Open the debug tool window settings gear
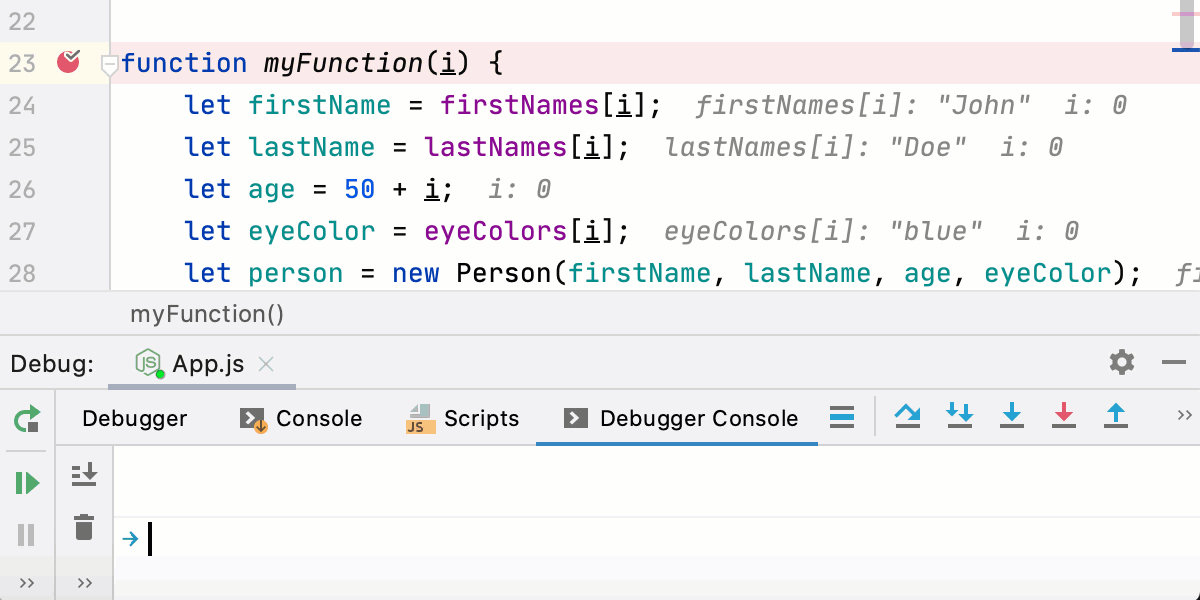This screenshot has width=1200, height=600. tap(1122, 362)
